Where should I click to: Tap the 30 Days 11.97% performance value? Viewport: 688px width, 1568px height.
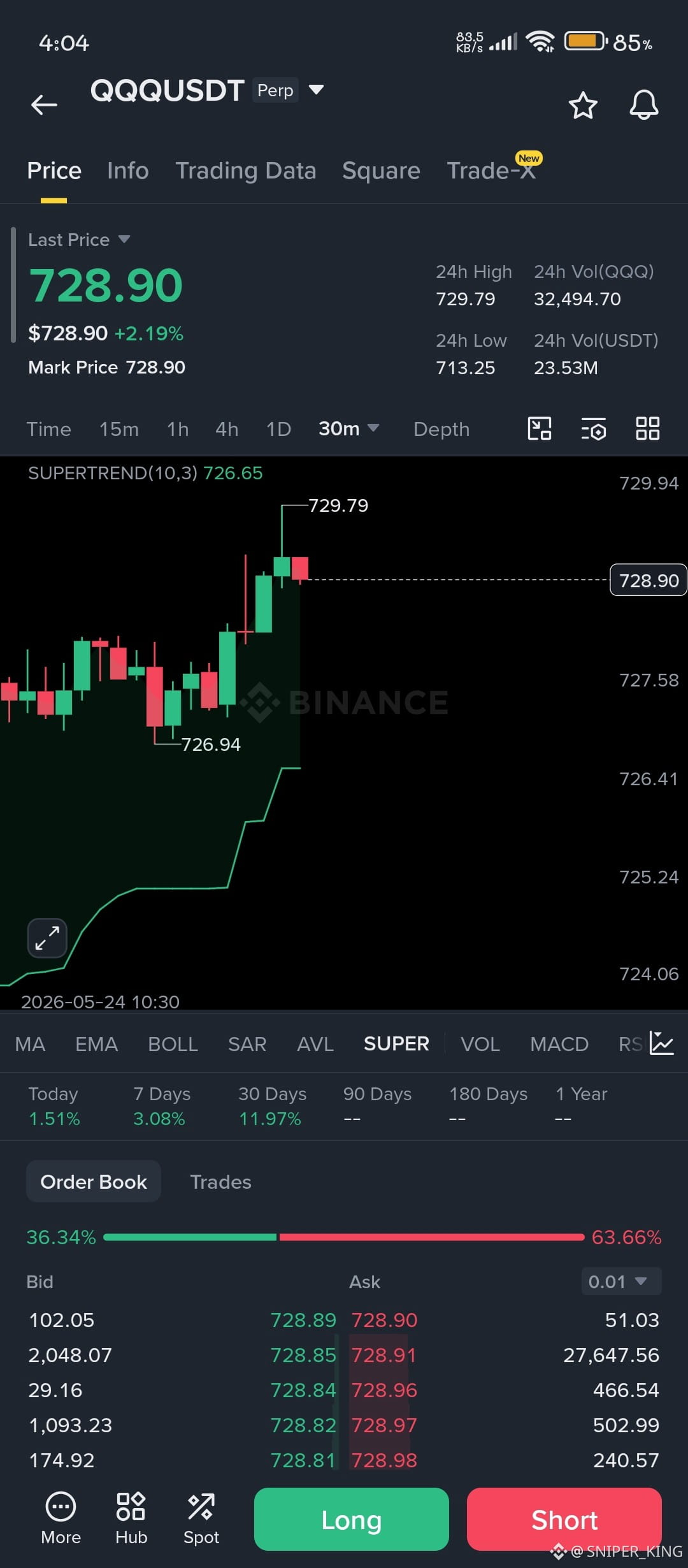(270, 1119)
